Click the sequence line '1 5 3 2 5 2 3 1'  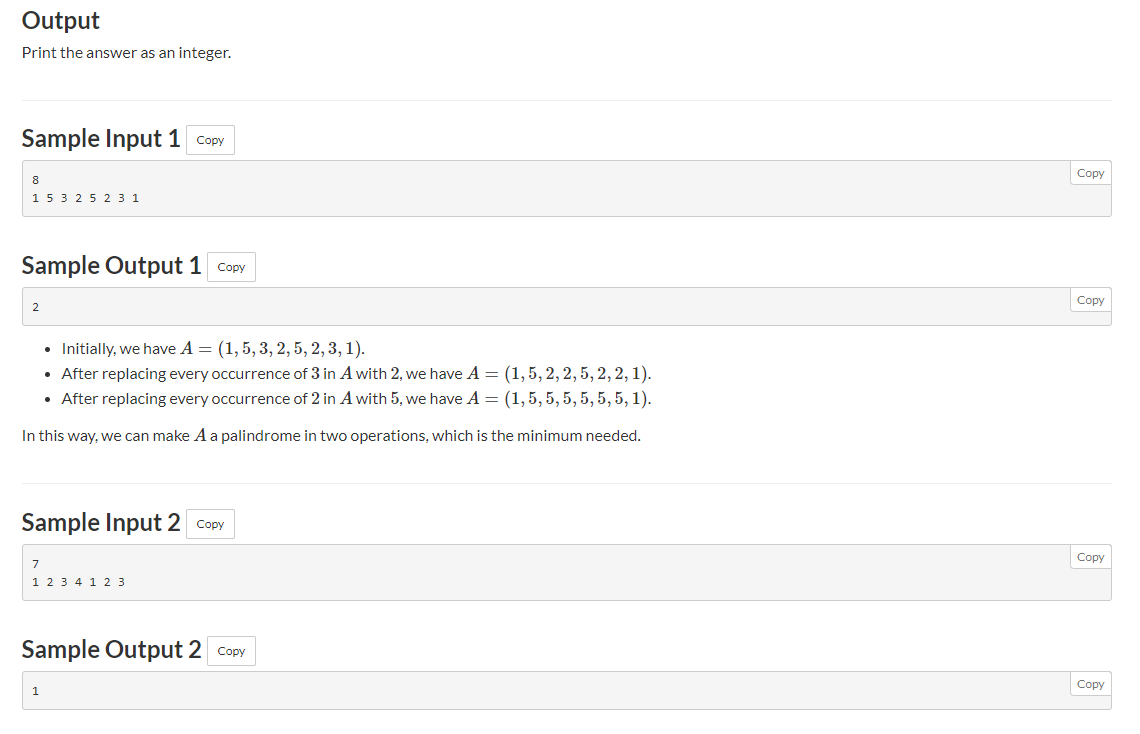tap(86, 197)
